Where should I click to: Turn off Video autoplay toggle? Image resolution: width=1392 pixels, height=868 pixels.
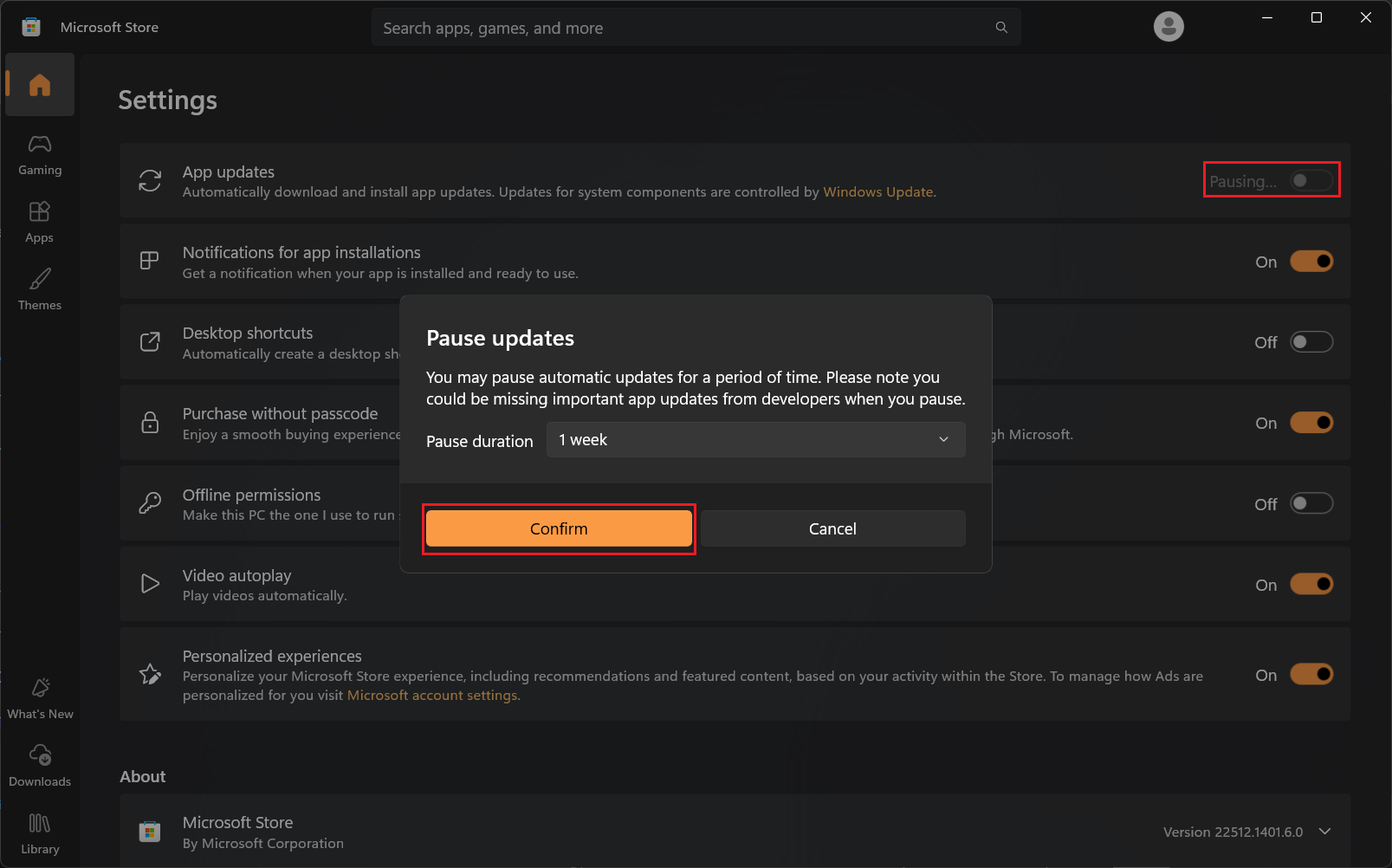(1311, 585)
